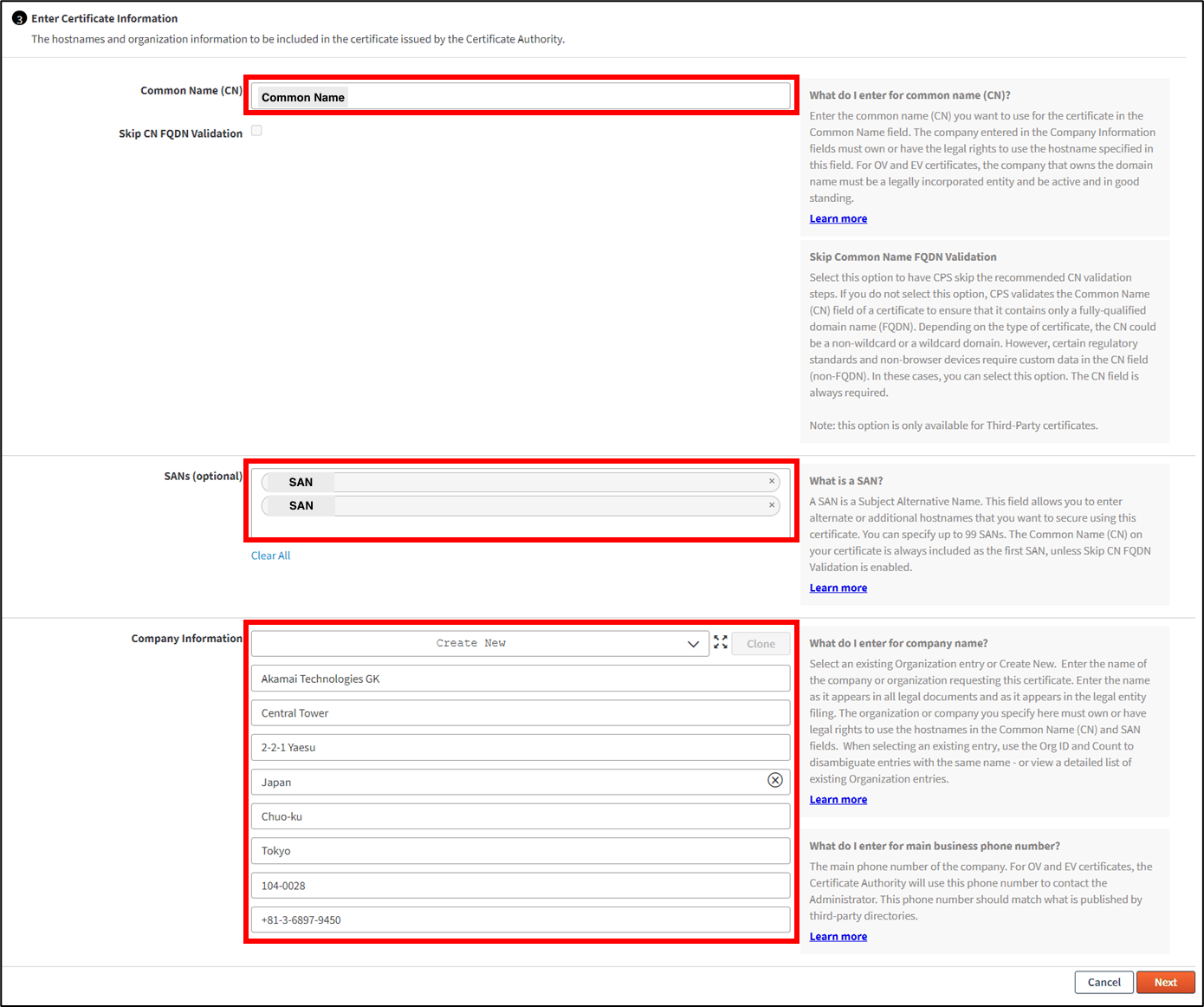The height and width of the screenshot is (1007, 1204).
Task: Open Learn more about SANs
Action: click(x=838, y=588)
